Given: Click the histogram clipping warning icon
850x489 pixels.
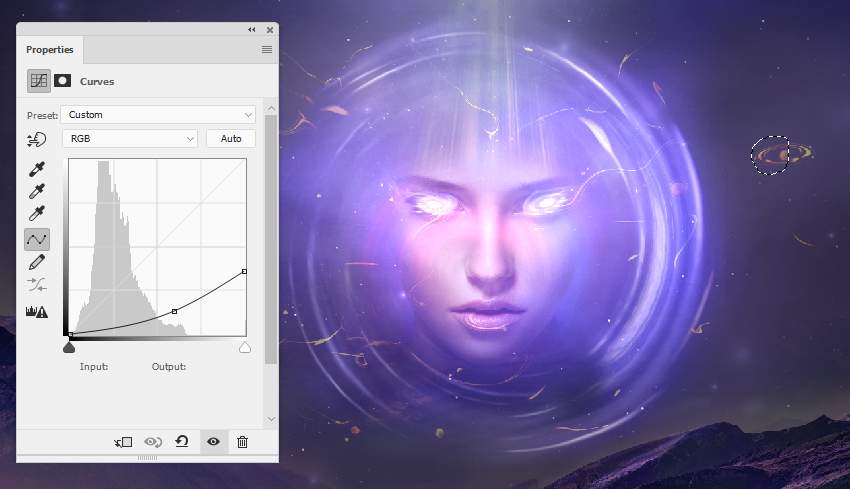Looking at the screenshot, I should click(x=36, y=311).
